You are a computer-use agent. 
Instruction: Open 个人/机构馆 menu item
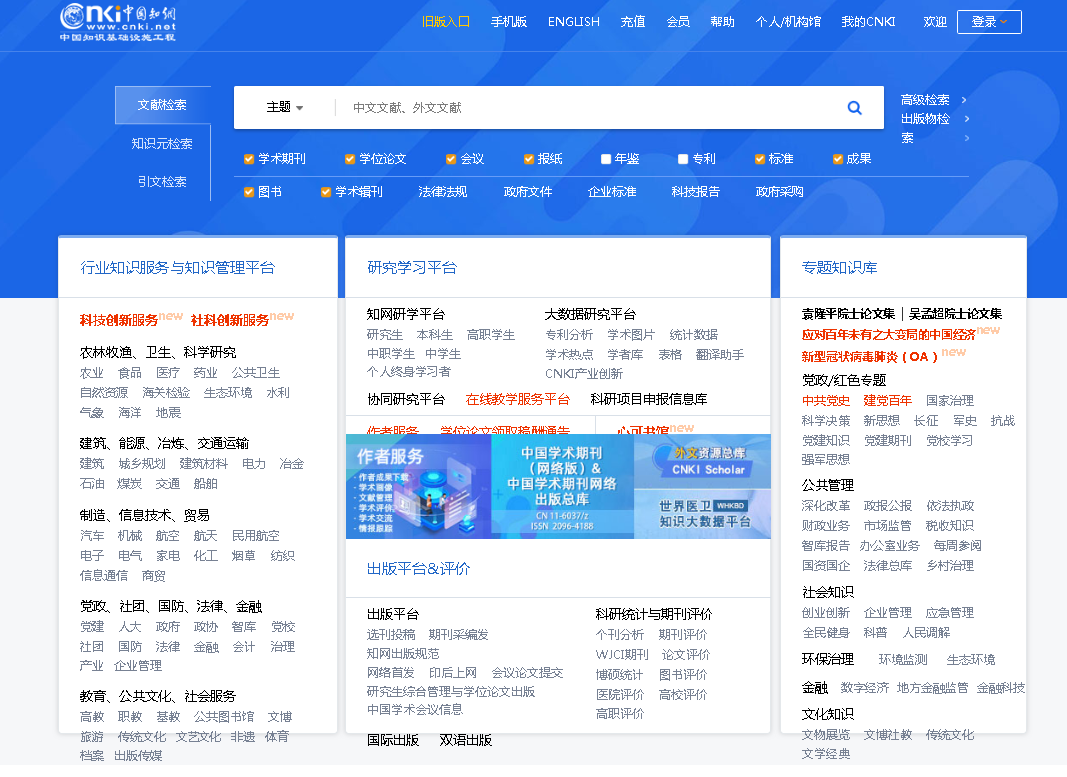pos(788,22)
